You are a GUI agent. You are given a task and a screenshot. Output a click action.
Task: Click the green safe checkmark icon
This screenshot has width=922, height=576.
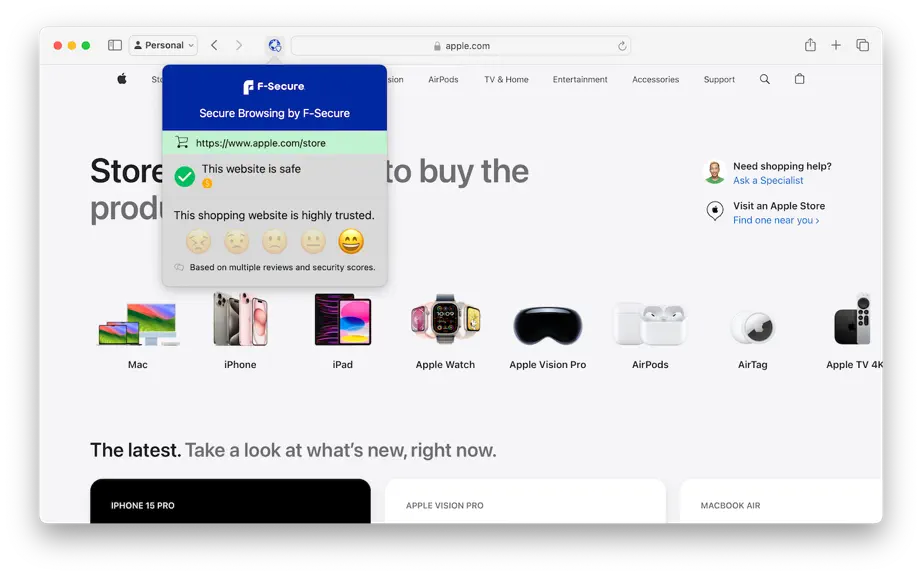[185, 176]
